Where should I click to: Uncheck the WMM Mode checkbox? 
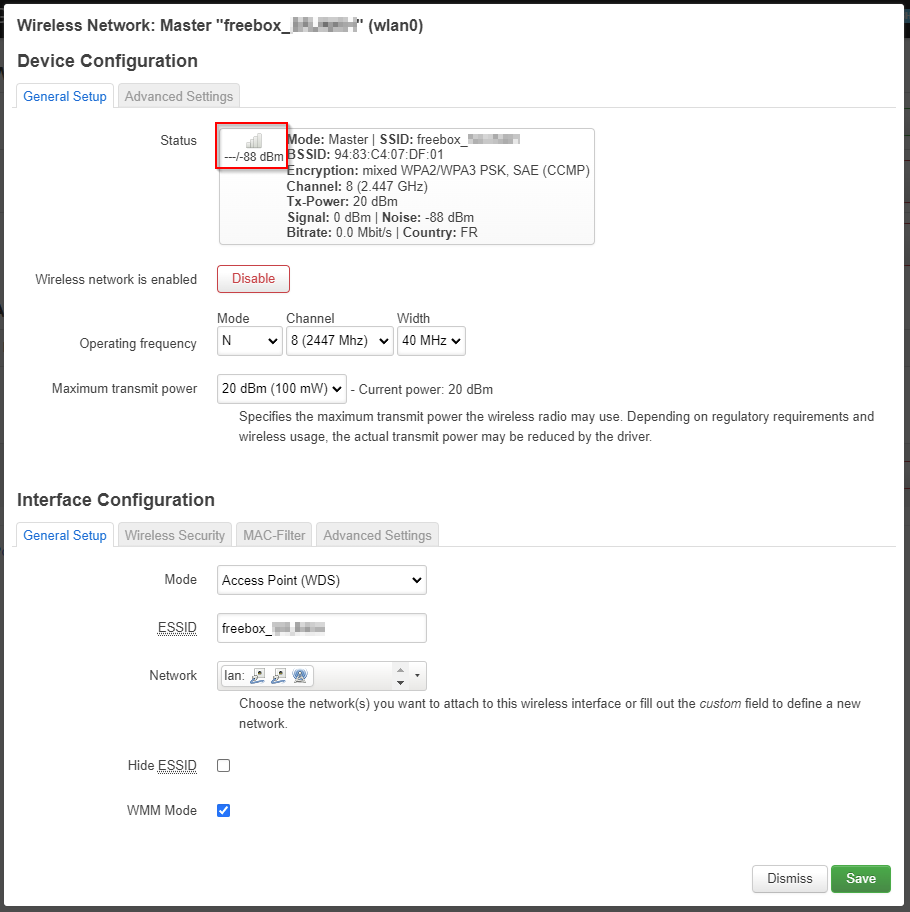(224, 811)
